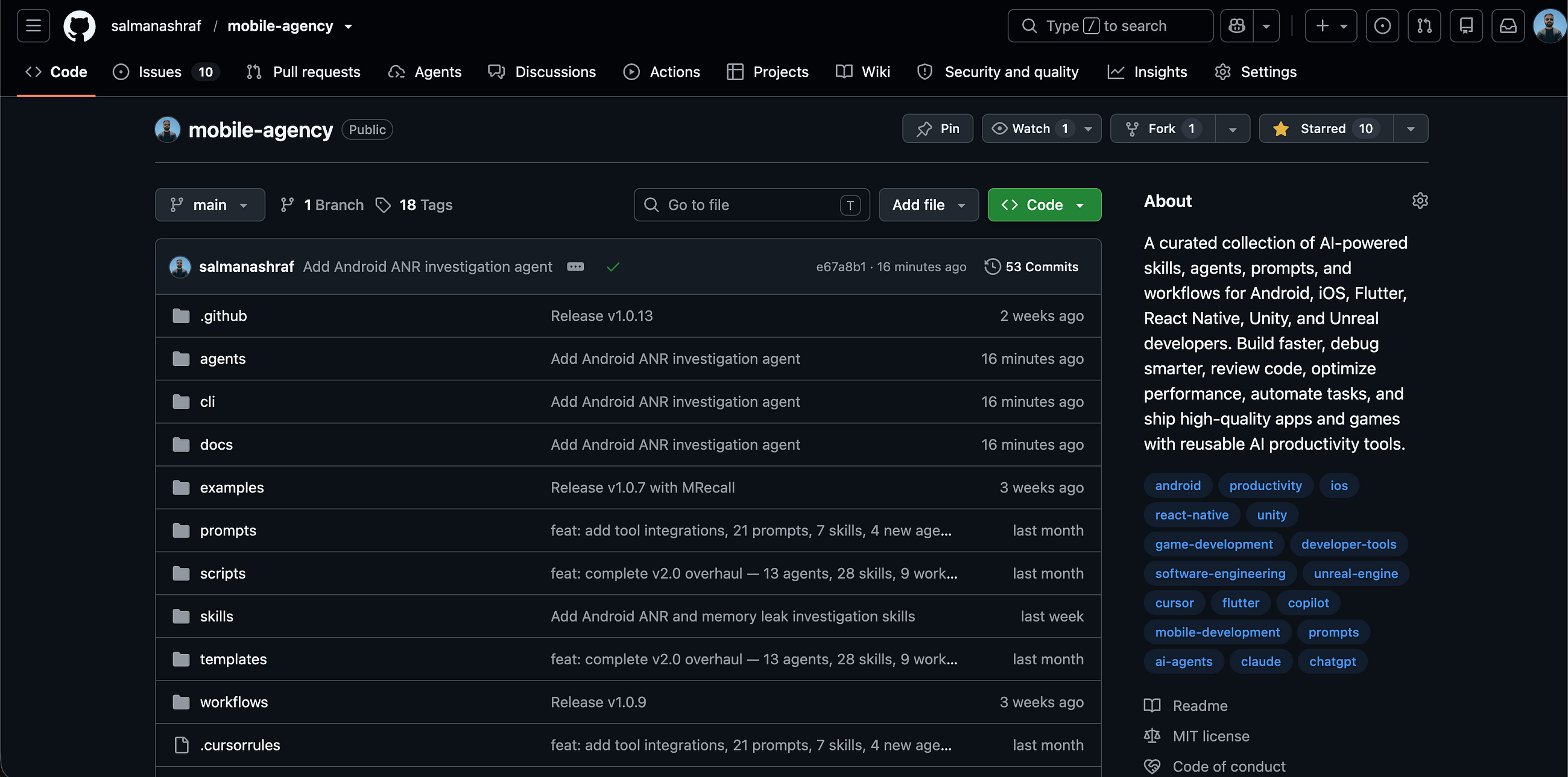This screenshot has height=777, width=1568.
Task: Click the react-native topic tag
Action: pyautogui.click(x=1191, y=515)
